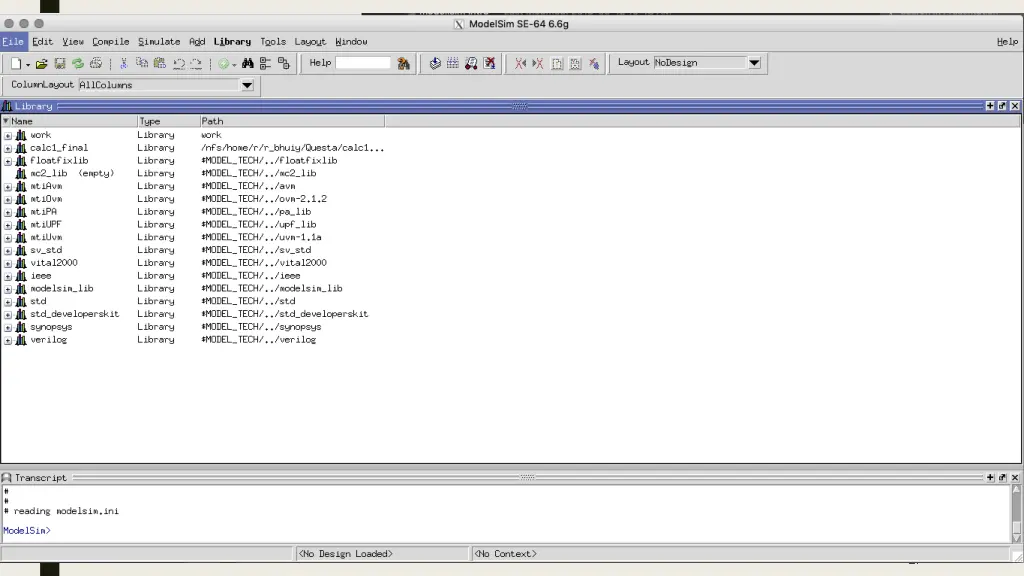Image resolution: width=1024 pixels, height=576 pixels.
Task: Click the green Reload toolbar icon
Action: pos(78,63)
